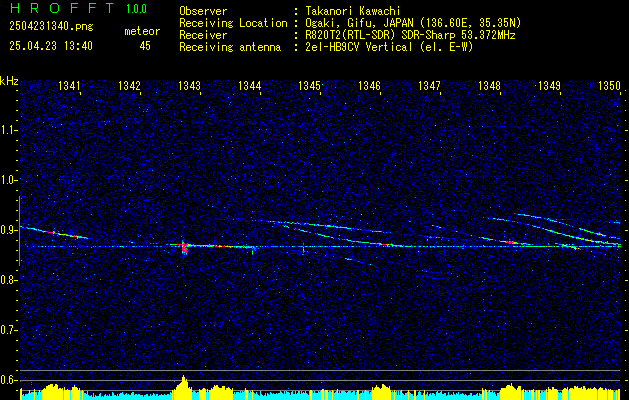
Task: Click the 1343 time marker
Action: pyautogui.click(x=189, y=86)
